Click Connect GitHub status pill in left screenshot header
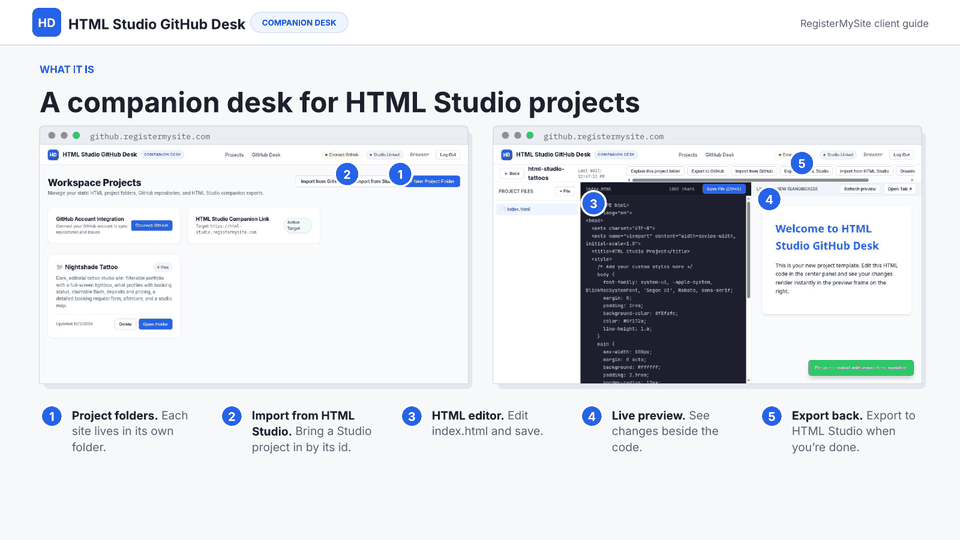Viewport: 960px width, 540px height. pyautogui.click(x=342, y=155)
